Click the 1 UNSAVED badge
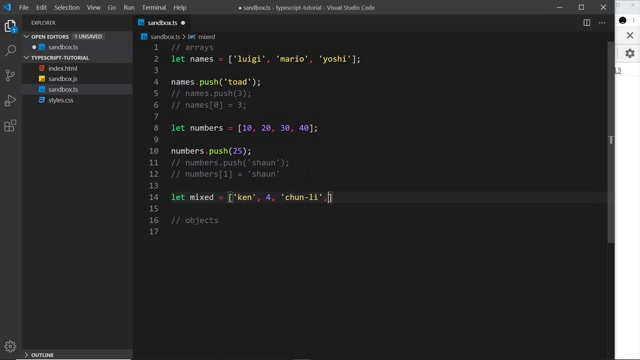The height and width of the screenshot is (360, 640). (x=88, y=37)
